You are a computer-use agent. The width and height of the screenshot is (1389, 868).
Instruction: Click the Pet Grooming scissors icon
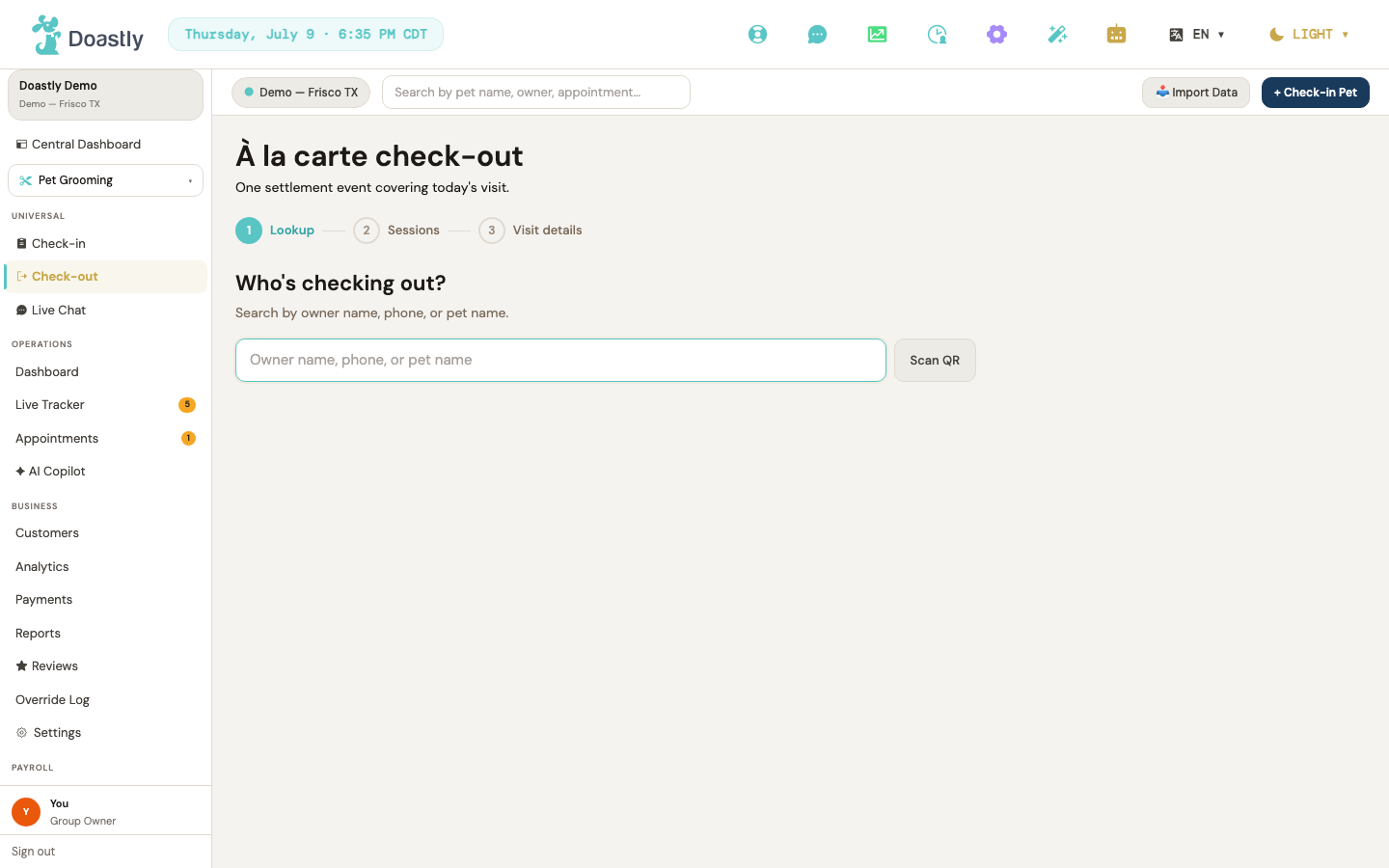click(x=26, y=180)
